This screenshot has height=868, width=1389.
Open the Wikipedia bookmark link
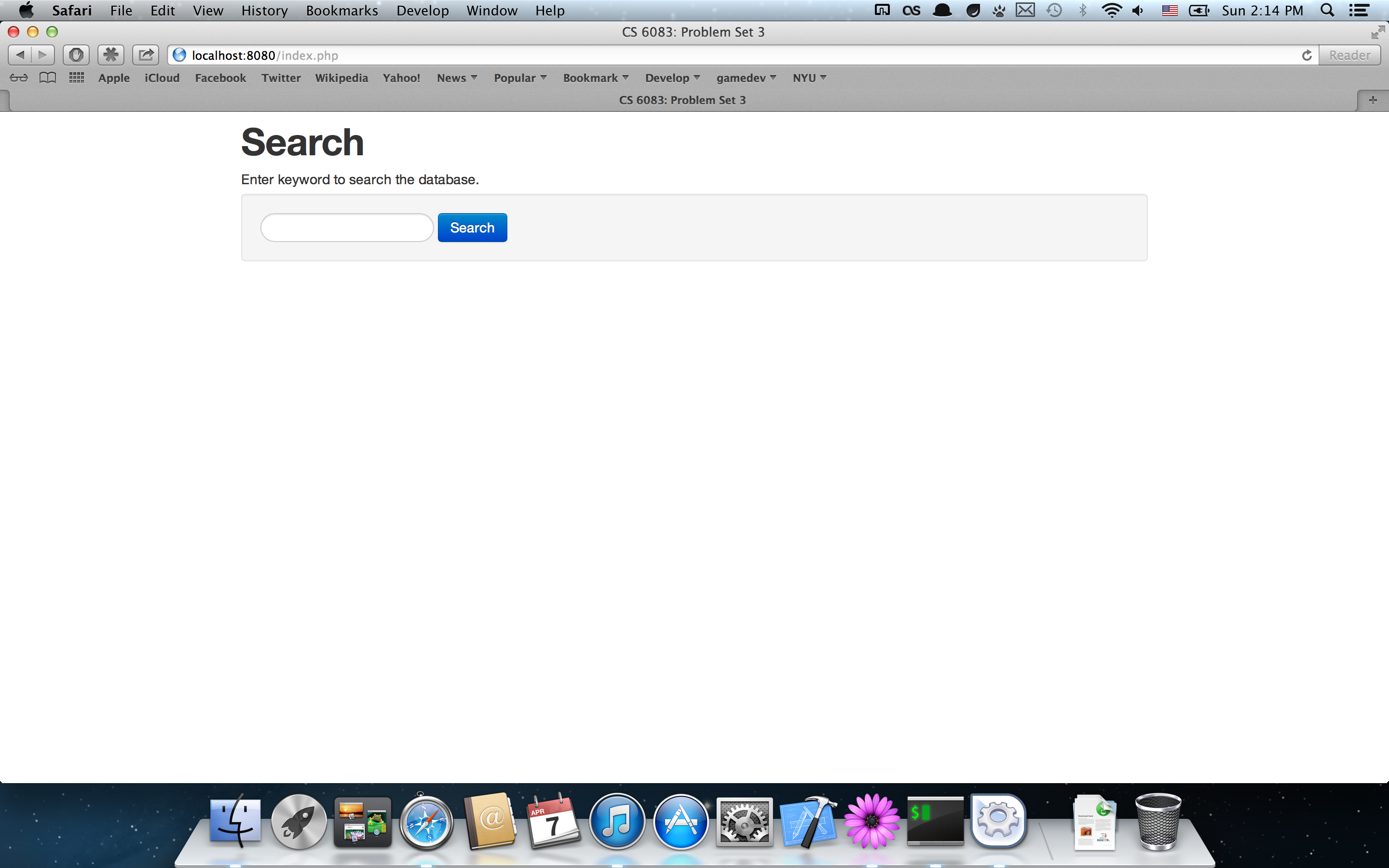coord(341,78)
